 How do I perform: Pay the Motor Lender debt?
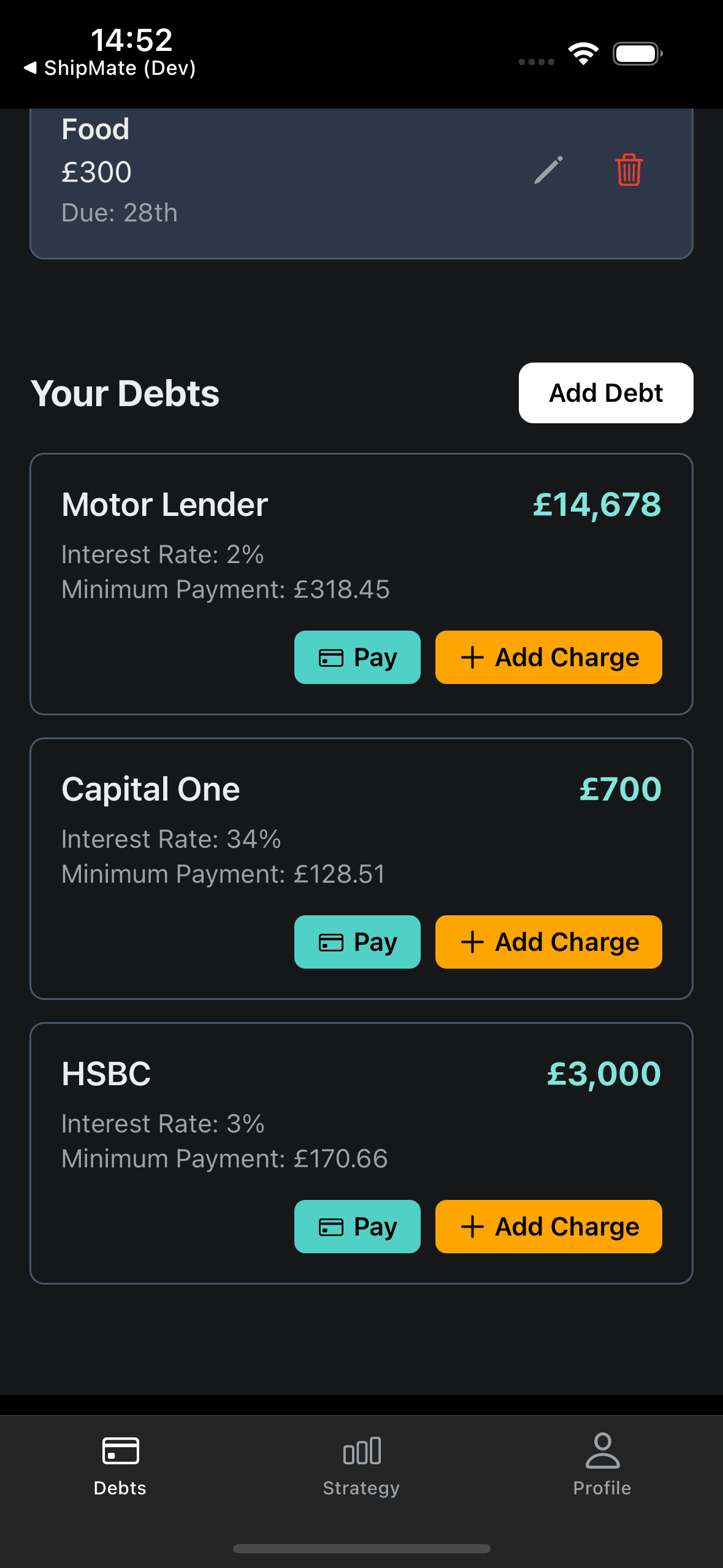[358, 657]
